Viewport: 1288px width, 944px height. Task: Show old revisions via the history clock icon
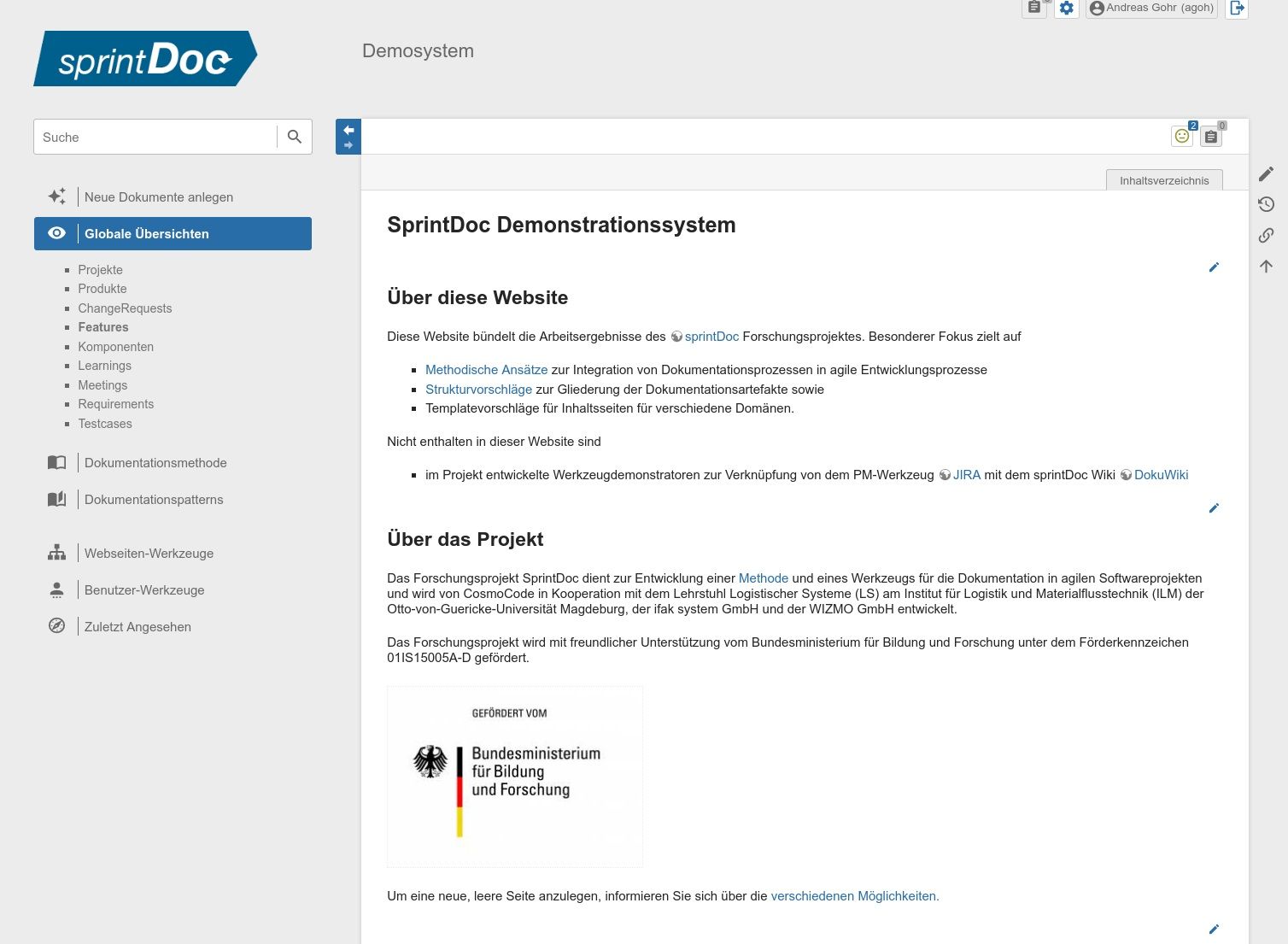click(x=1266, y=204)
